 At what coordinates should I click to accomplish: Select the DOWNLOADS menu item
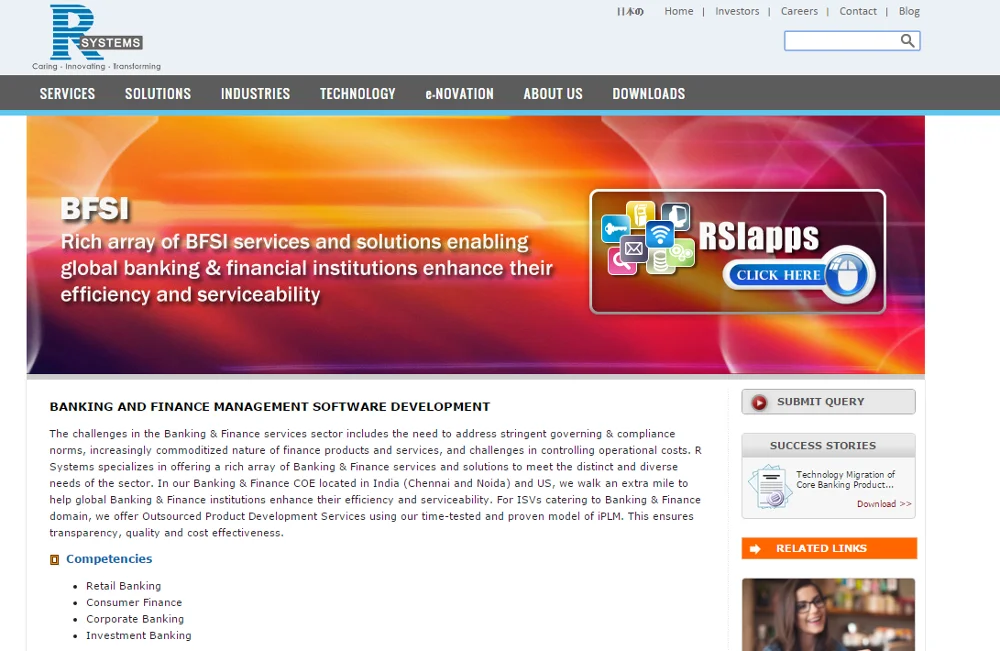coord(648,93)
